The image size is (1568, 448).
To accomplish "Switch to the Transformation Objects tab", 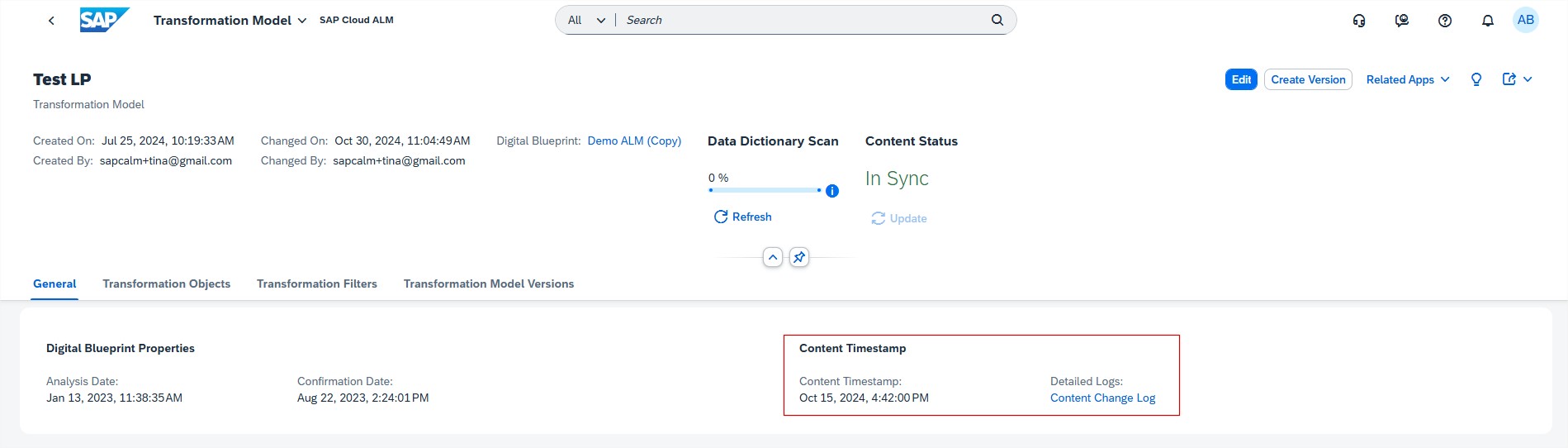I will (166, 284).
